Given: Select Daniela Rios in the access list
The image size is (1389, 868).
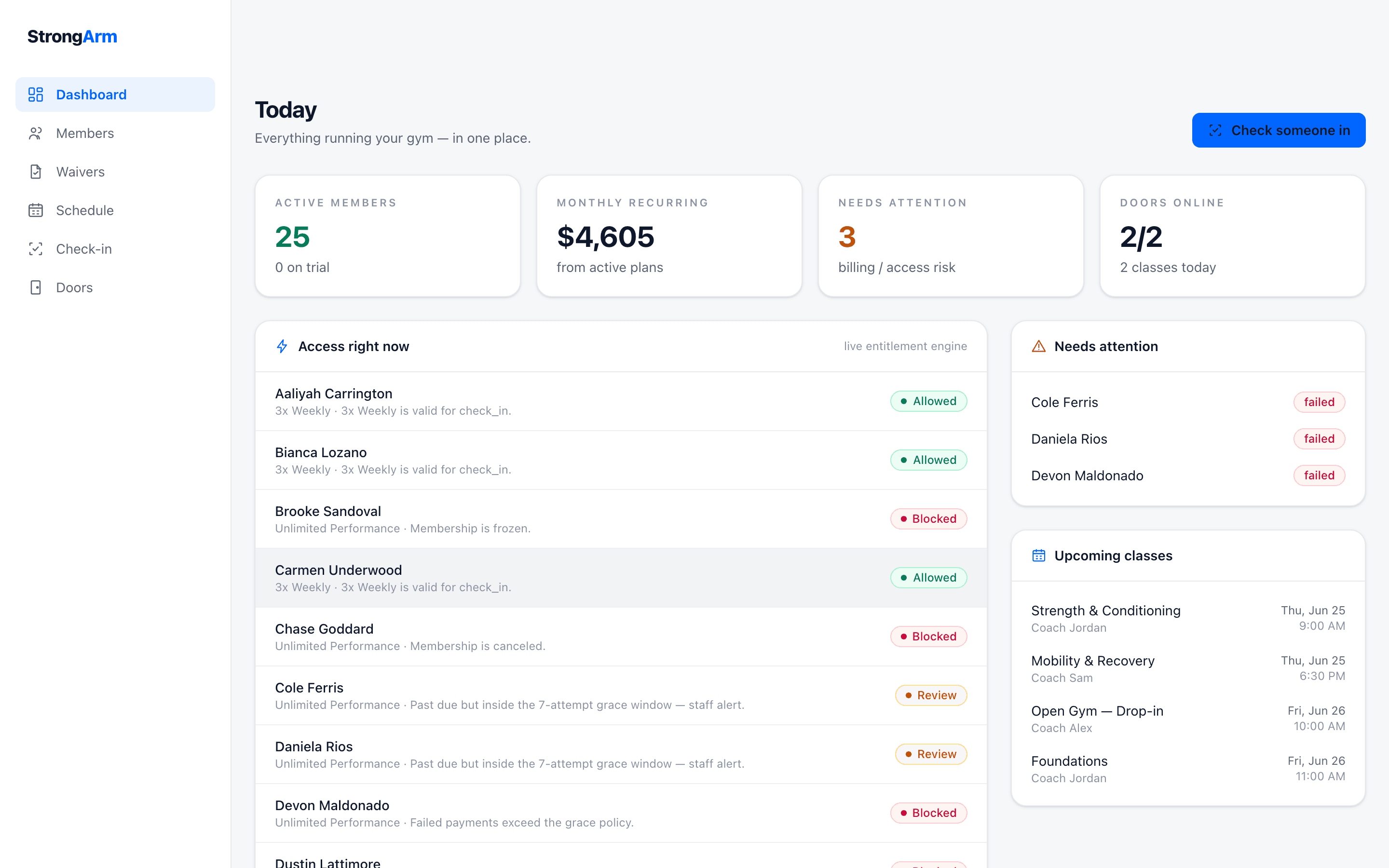Looking at the screenshot, I should (x=621, y=754).
